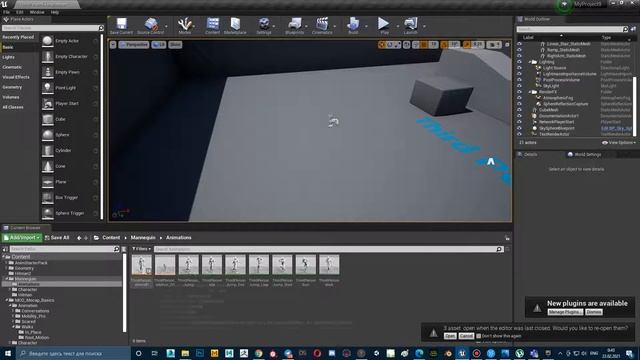
Task: Open the Modes toolbar icon
Action: coord(185,26)
